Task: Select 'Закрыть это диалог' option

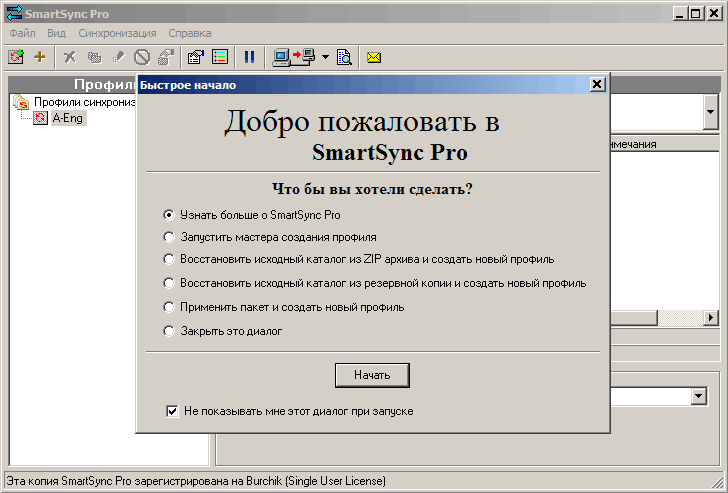Action: coord(222,331)
